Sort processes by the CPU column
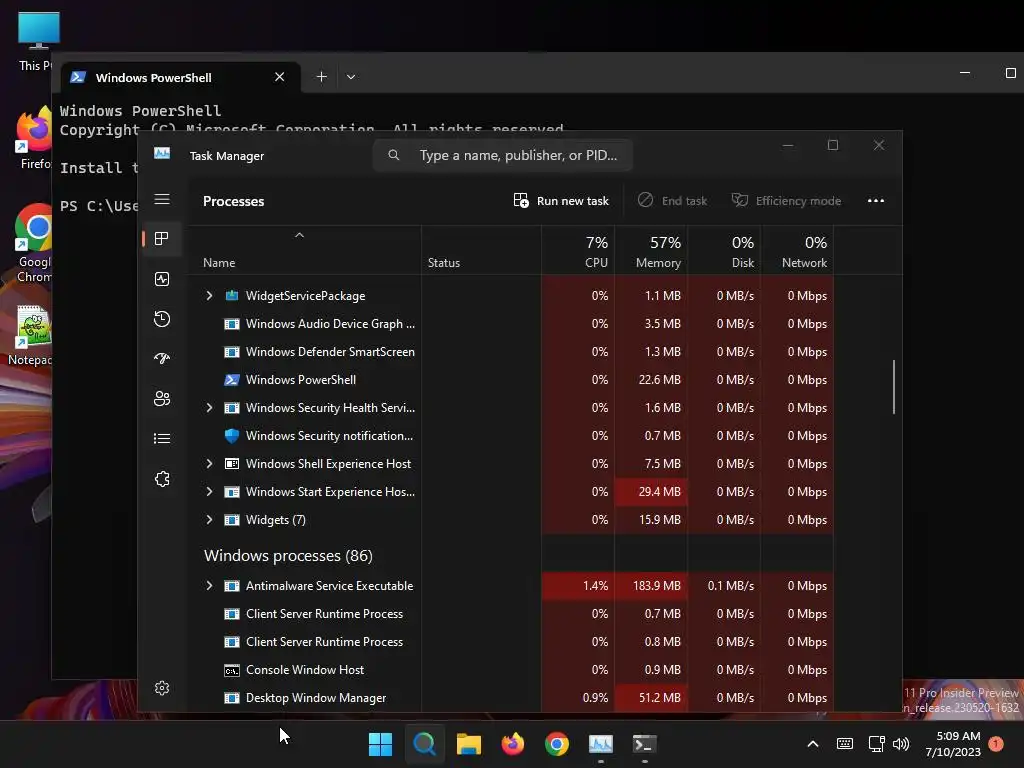The image size is (1024, 768). (578, 252)
